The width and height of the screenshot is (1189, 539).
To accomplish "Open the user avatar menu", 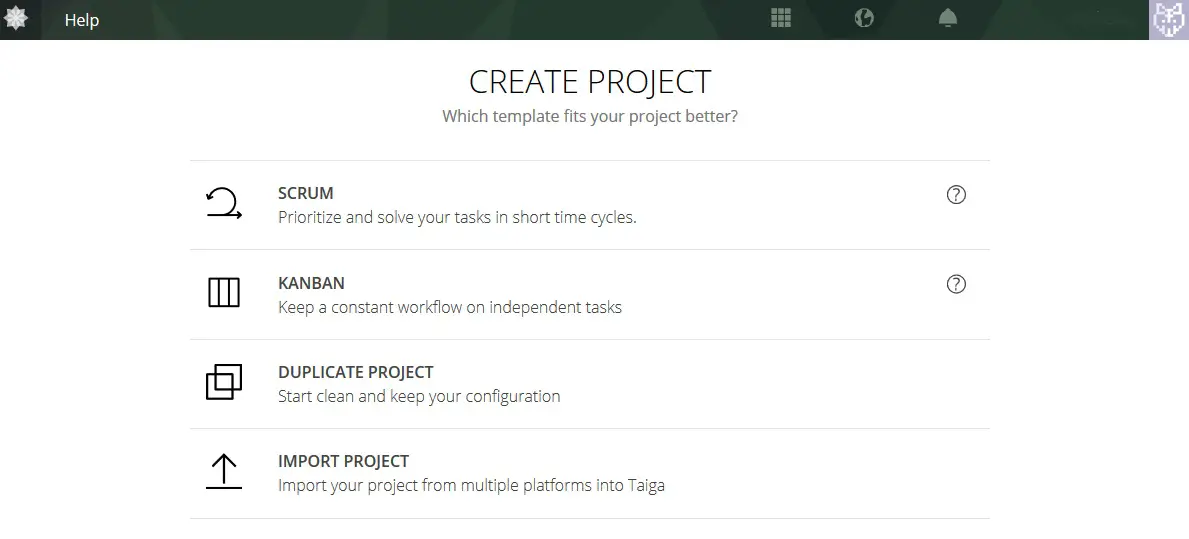I will click(x=1169, y=19).
